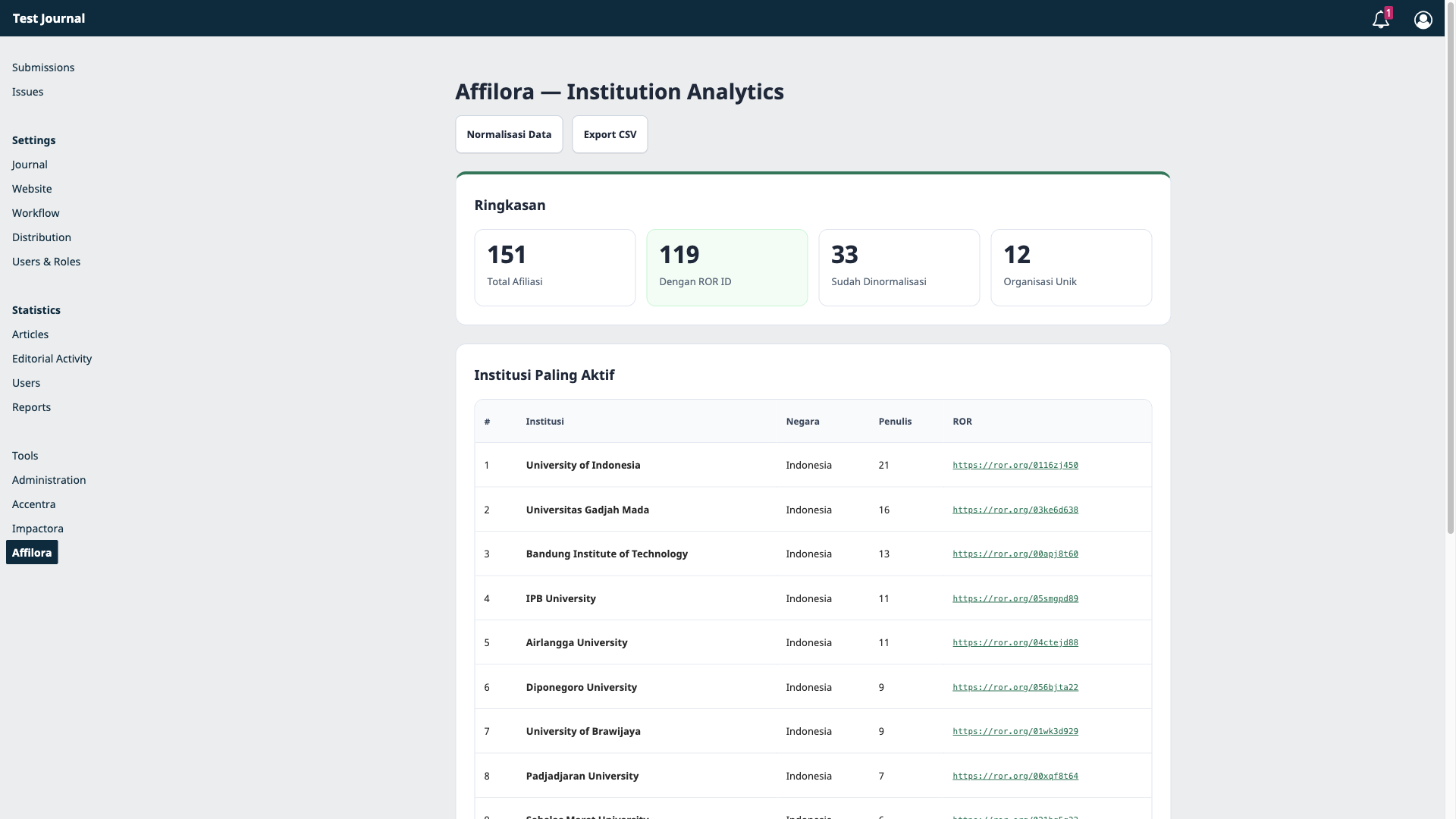Click the 119 Dengan ROR ID card

click(x=727, y=268)
